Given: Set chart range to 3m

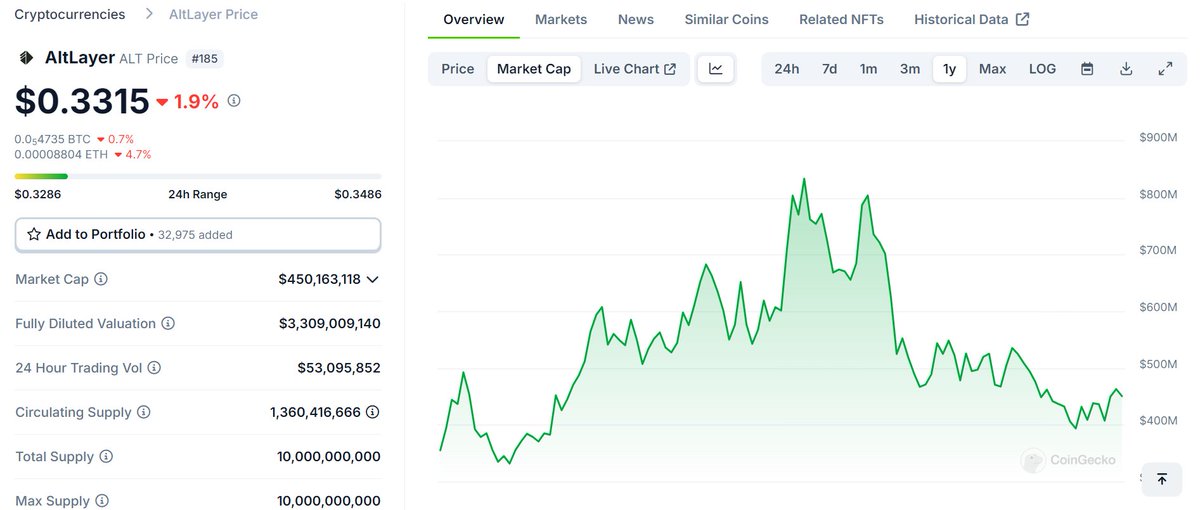Looking at the screenshot, I should pyautogui.click(x=910, y=69).
